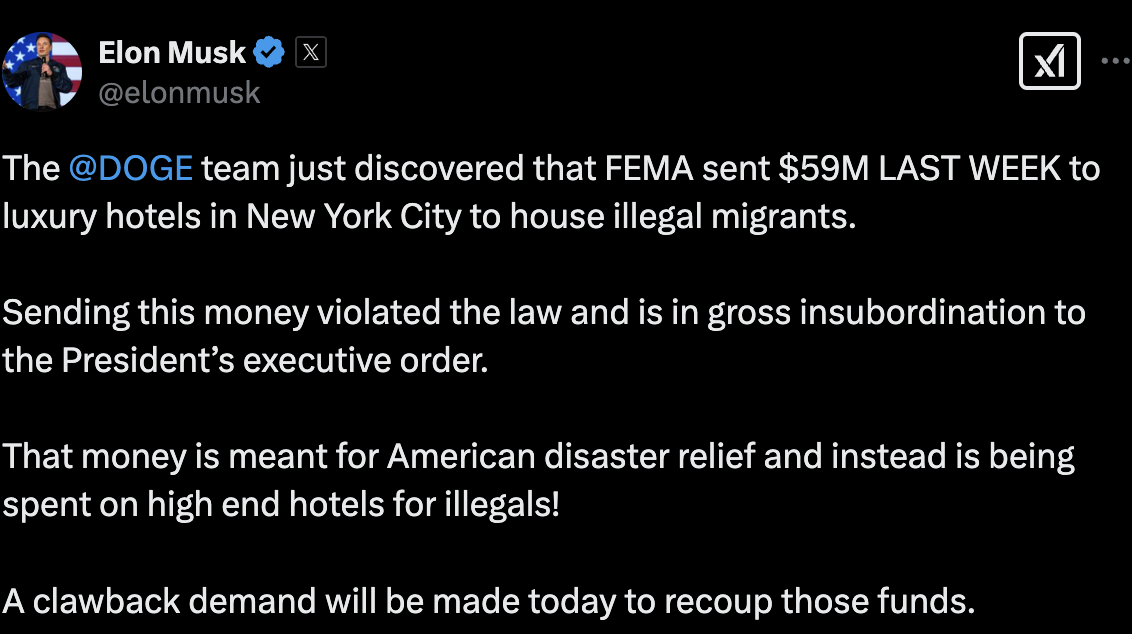Click the "violated the law" phrase
Screen dimensions: 1132x634
click(439, 312)
